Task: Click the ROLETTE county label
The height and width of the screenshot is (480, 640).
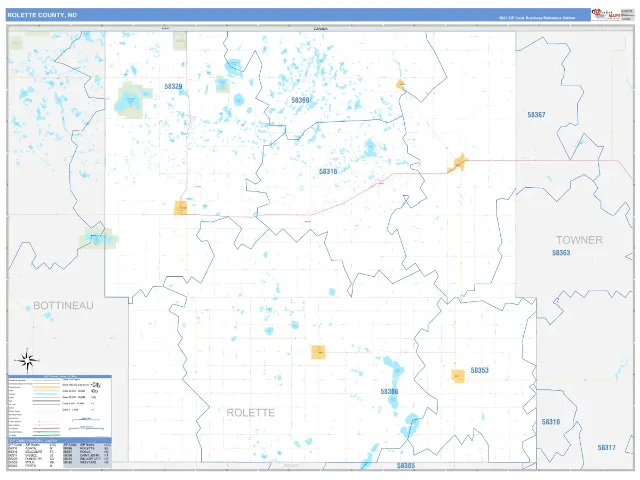Action: [x=251, y=413]
